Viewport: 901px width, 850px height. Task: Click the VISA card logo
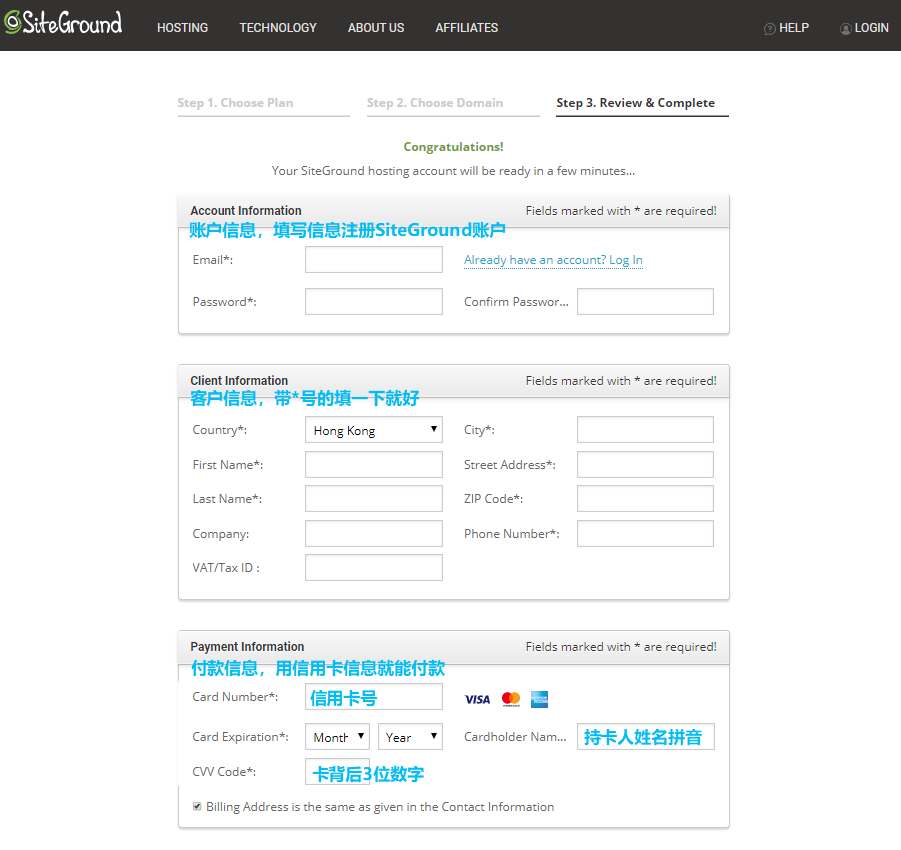coord(477,699)
